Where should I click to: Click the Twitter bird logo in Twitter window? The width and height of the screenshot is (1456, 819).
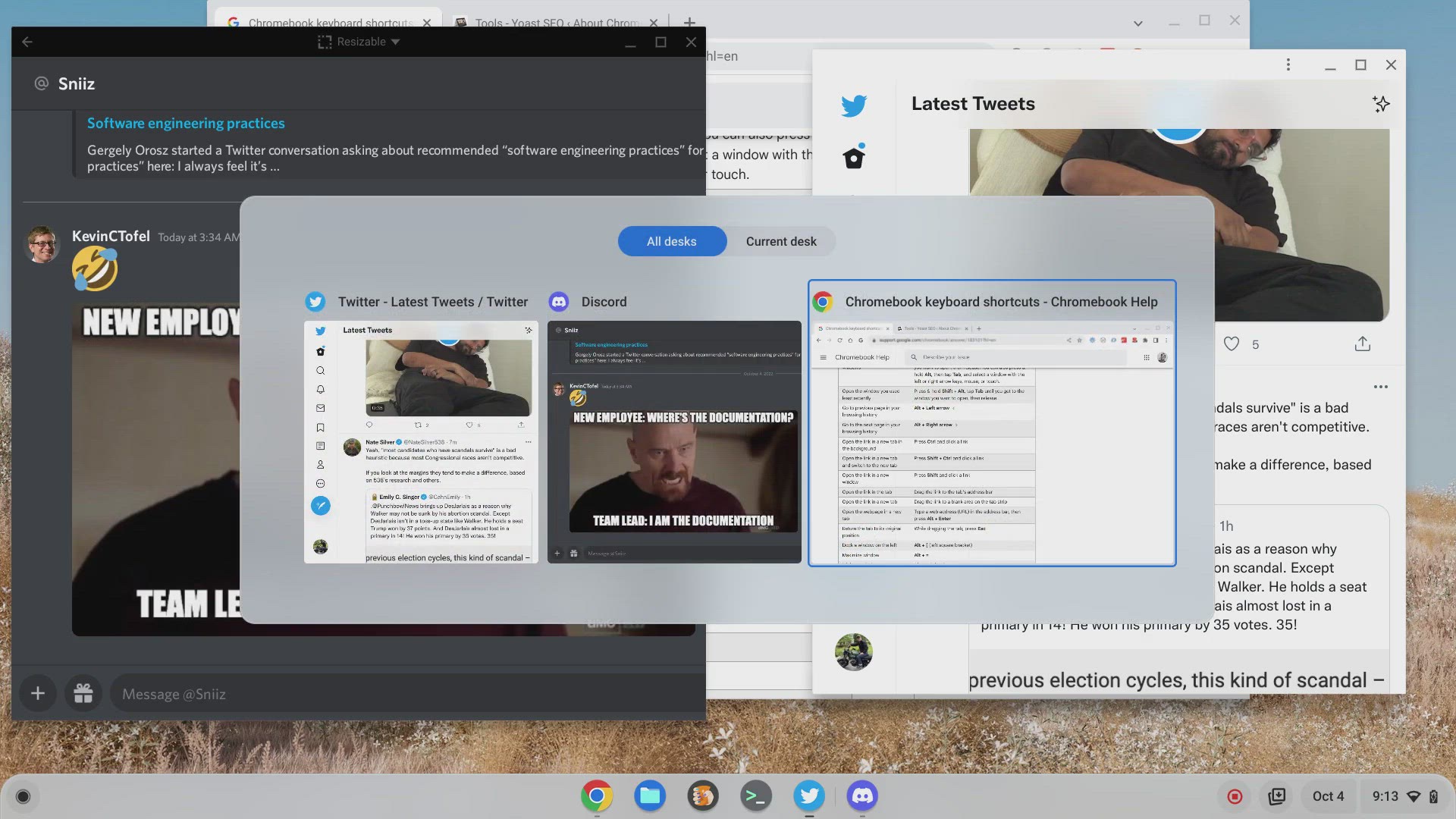(x=854, y=105)
